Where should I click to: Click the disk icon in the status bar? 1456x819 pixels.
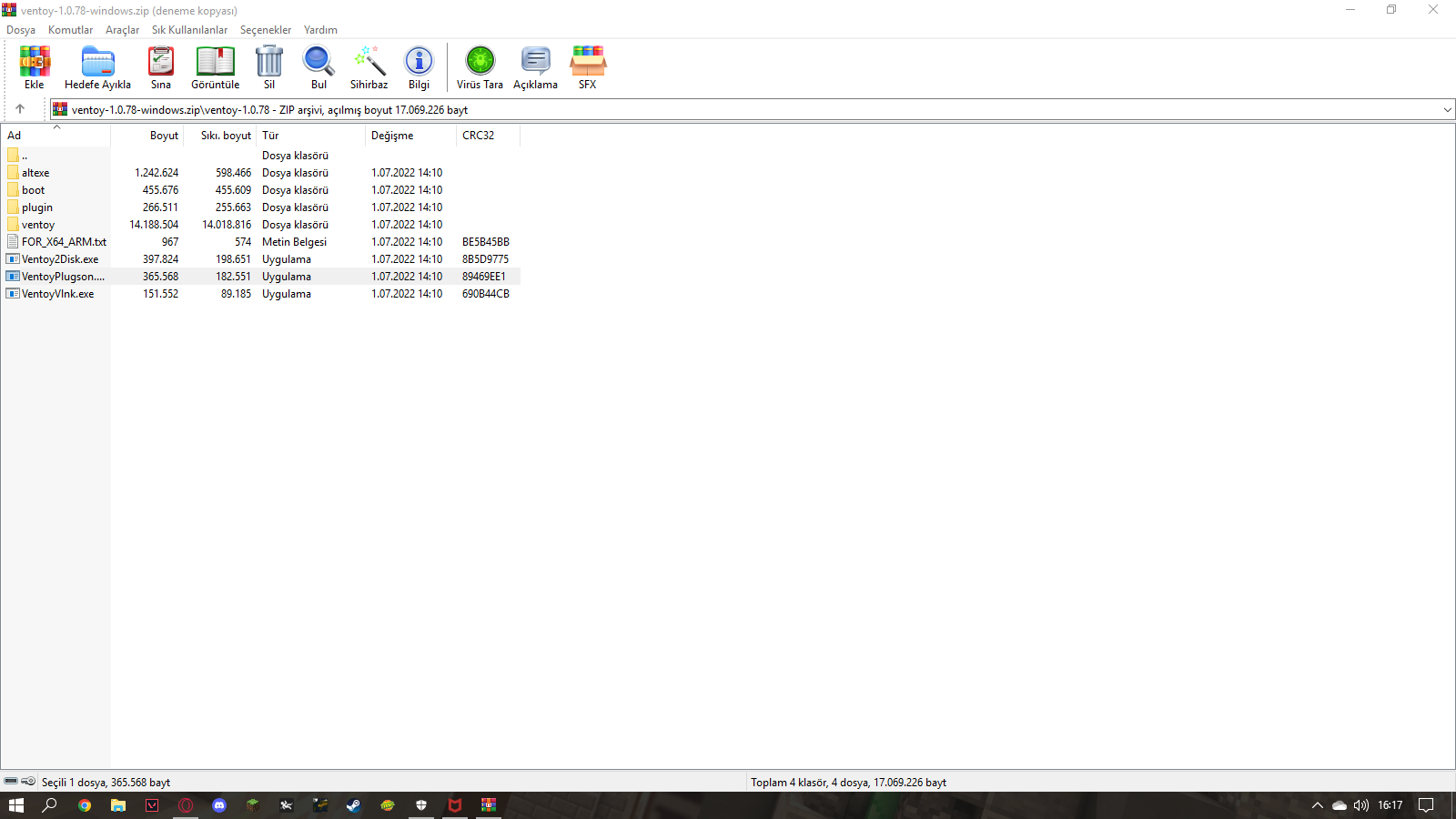(x=11, y=782)
